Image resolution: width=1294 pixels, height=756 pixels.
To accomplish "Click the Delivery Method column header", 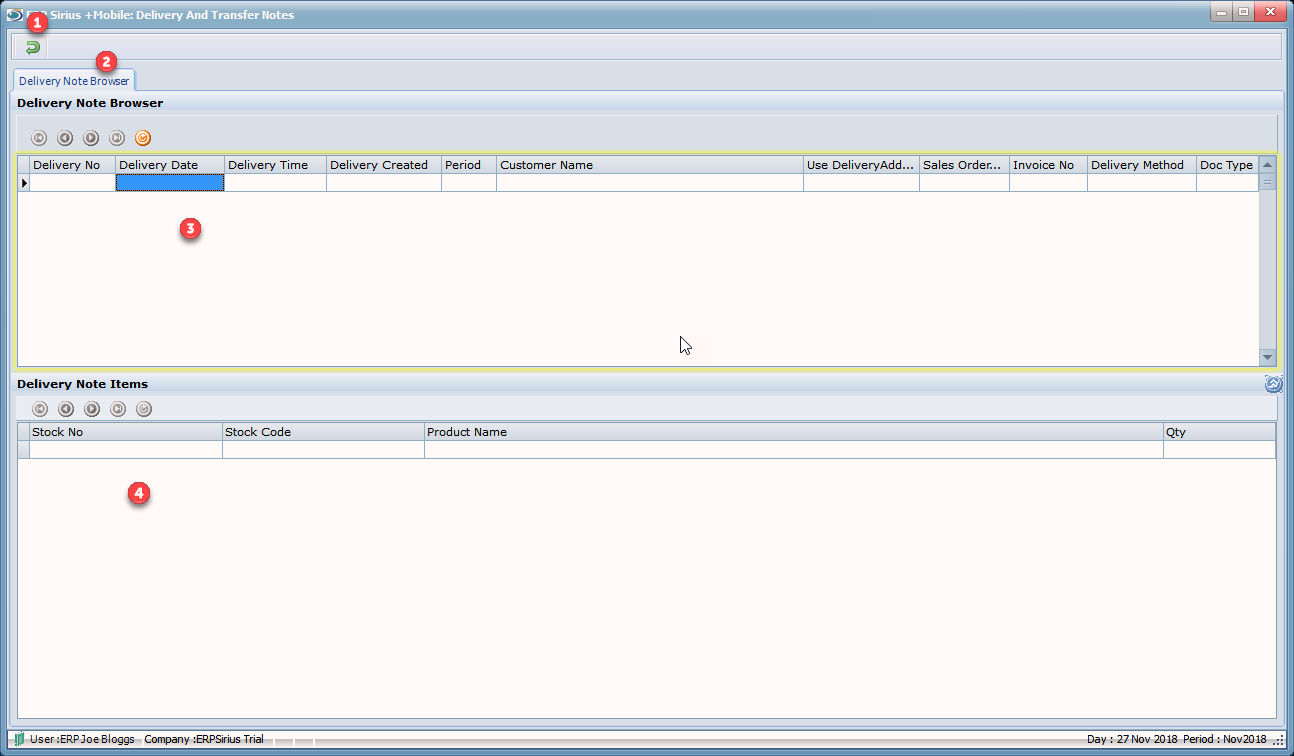I will pos(1142,165).
